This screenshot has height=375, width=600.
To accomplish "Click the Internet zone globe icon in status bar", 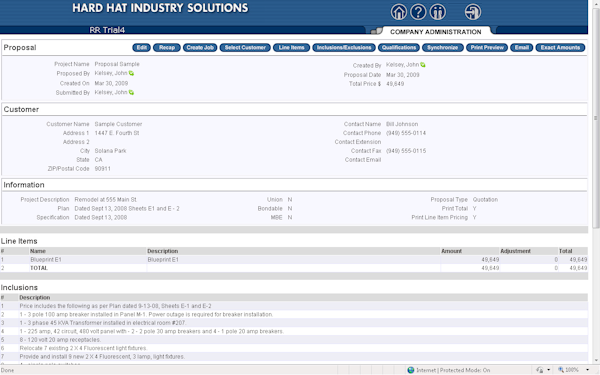I will (411, 370).
